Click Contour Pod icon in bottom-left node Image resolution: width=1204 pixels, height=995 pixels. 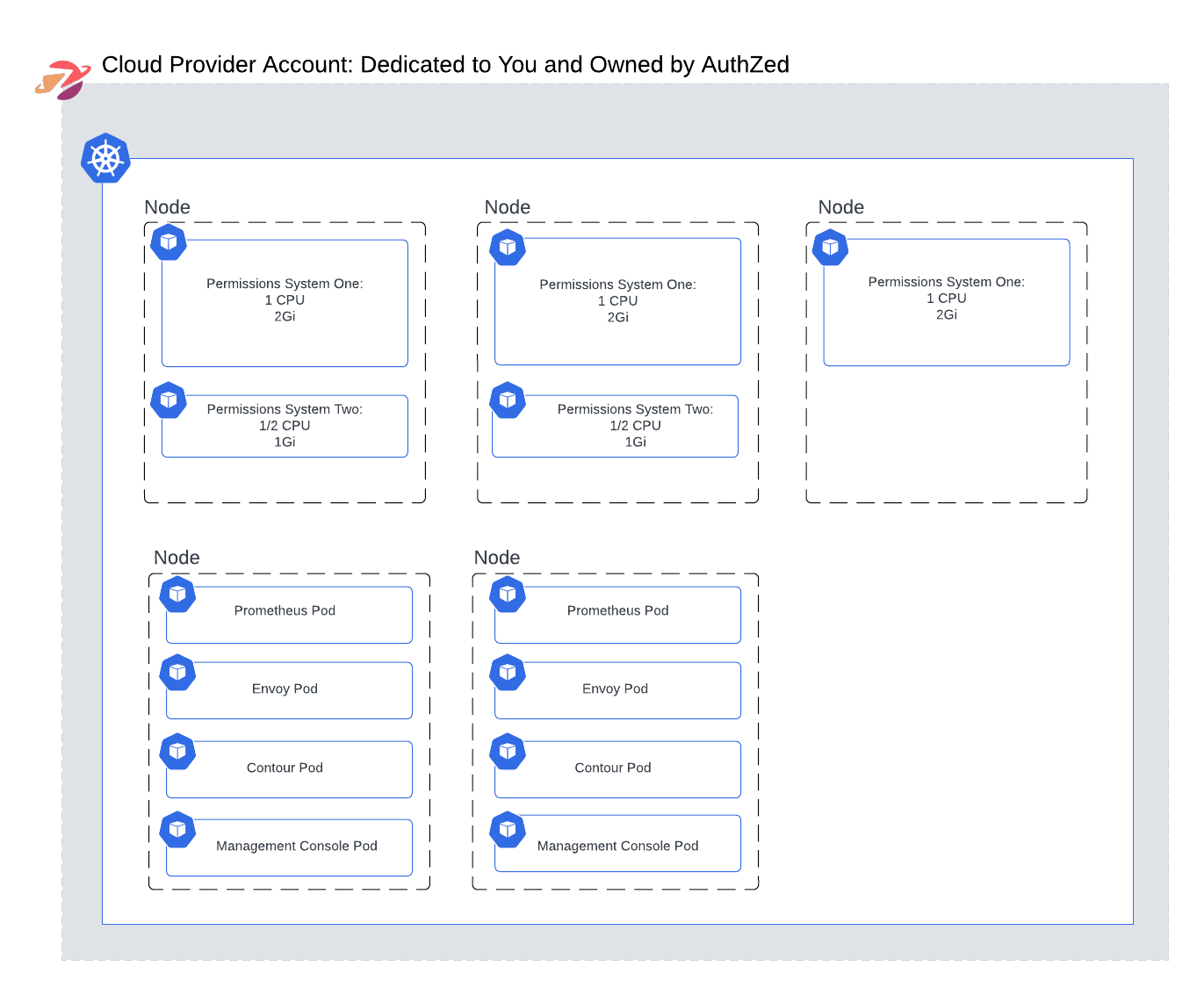click(177, 752)
